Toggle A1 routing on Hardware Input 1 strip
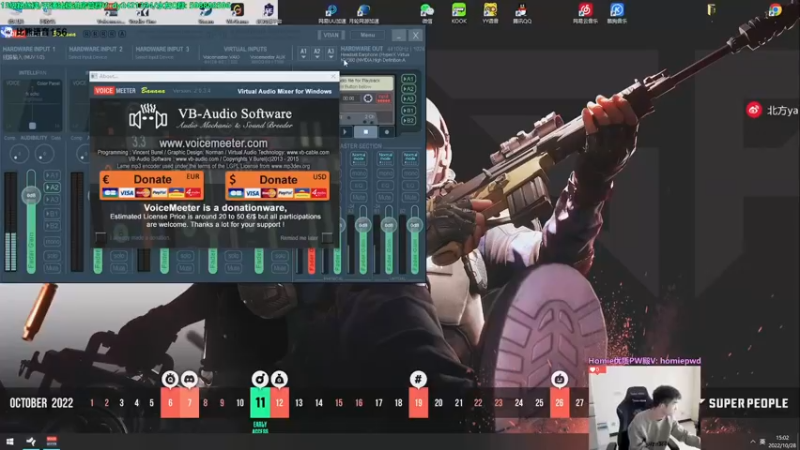Viewport: 800px width, 450px height. point(52,175)
